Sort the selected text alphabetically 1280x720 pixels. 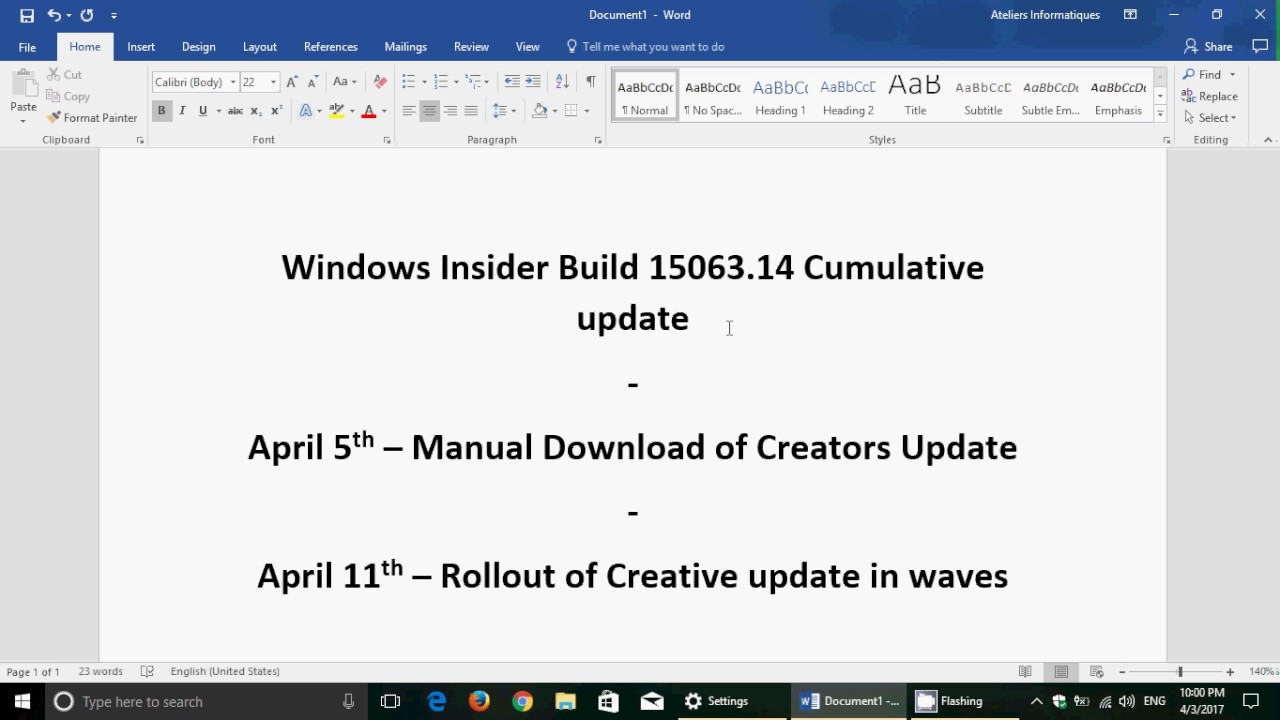pyautogui.click(x=562, y=82)
